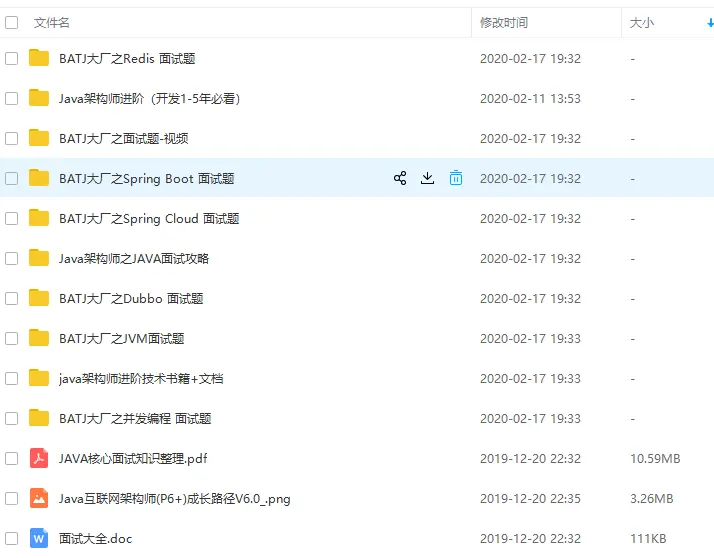Check the box for BATJ大厂之Spring Cloud 面试题

(11, 218)
